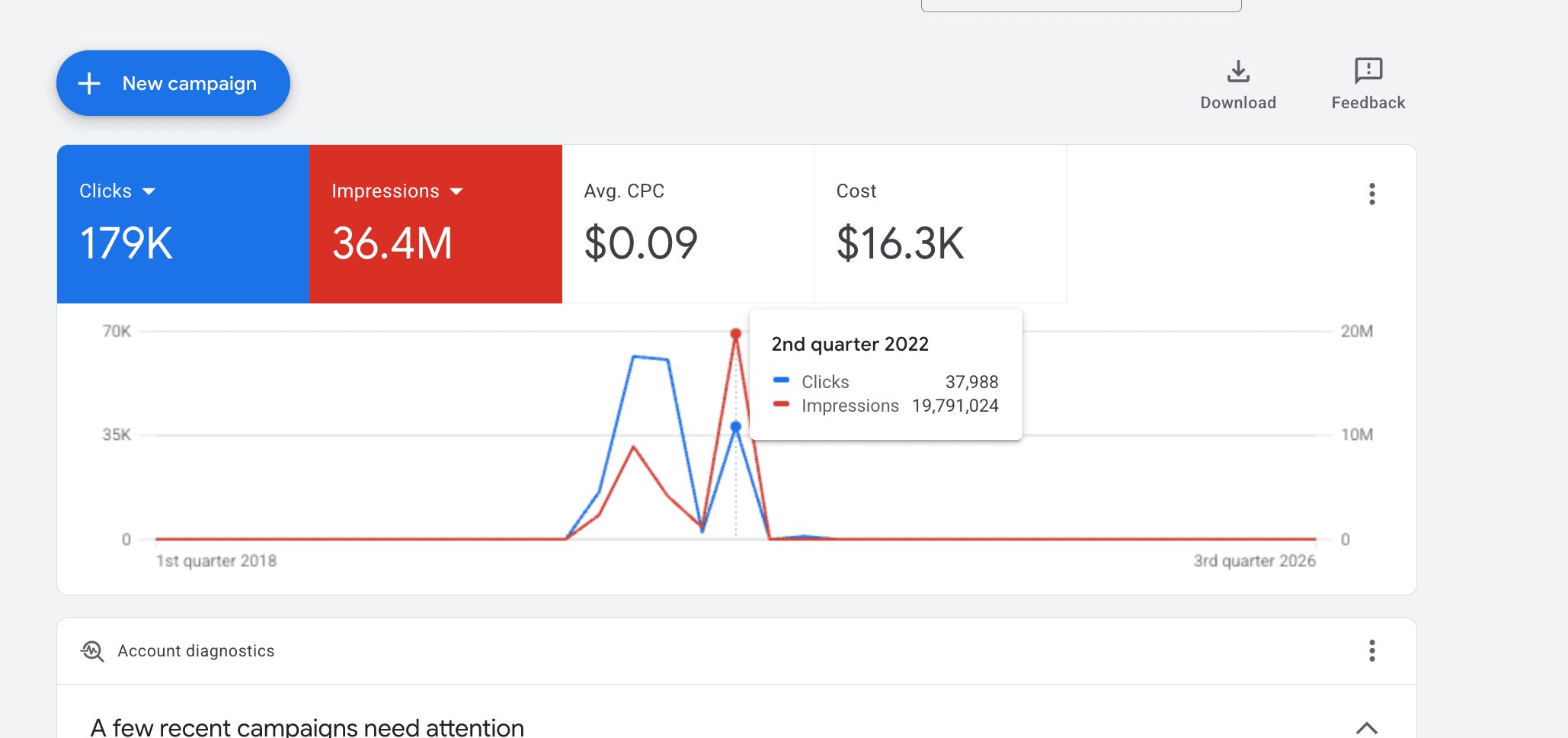The width and height of the screenshot is (1568, 738).
Task: Open the Clicks metric dropdown arrow
Action: (149, 191)
